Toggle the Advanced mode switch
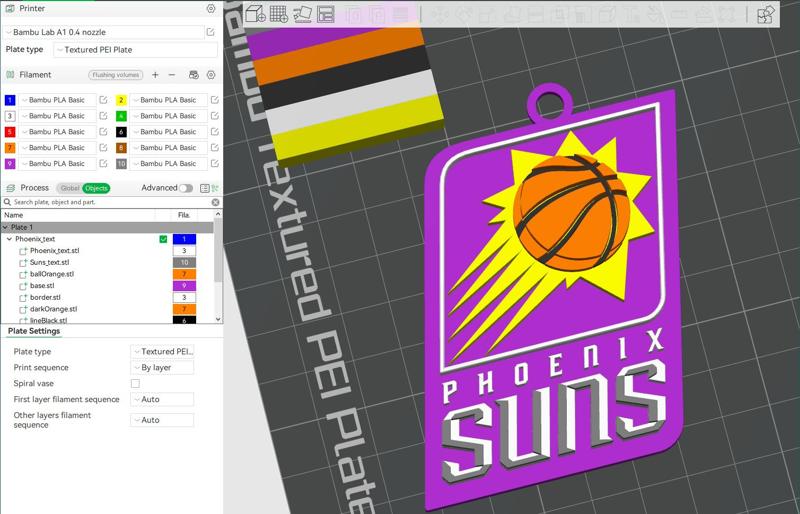Image resolution: width=800 pixels, height=514 pixels. [x=186, y=188]
